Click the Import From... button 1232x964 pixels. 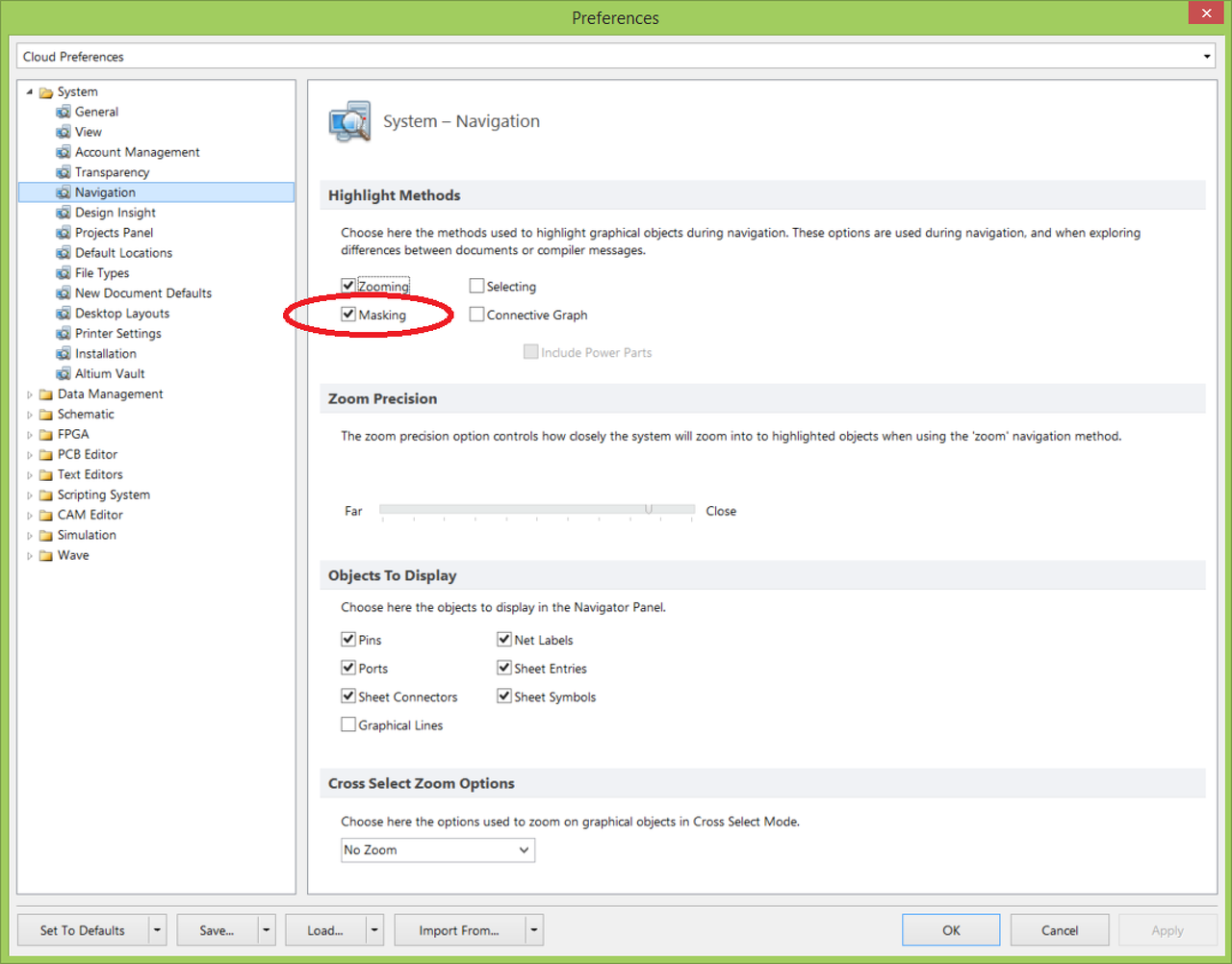(459, 930)
